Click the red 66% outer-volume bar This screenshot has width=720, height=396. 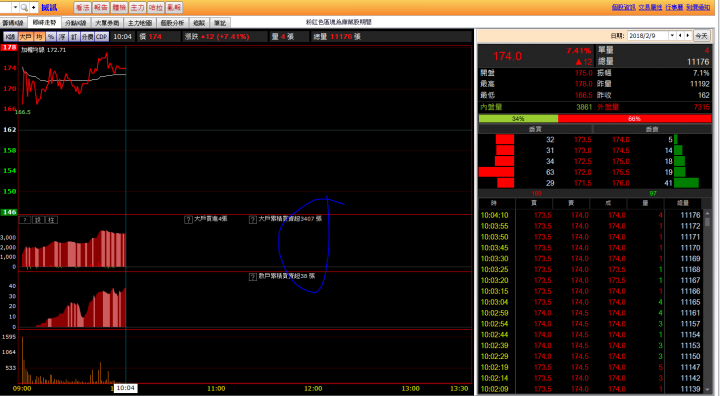click(x=634, y=119)
